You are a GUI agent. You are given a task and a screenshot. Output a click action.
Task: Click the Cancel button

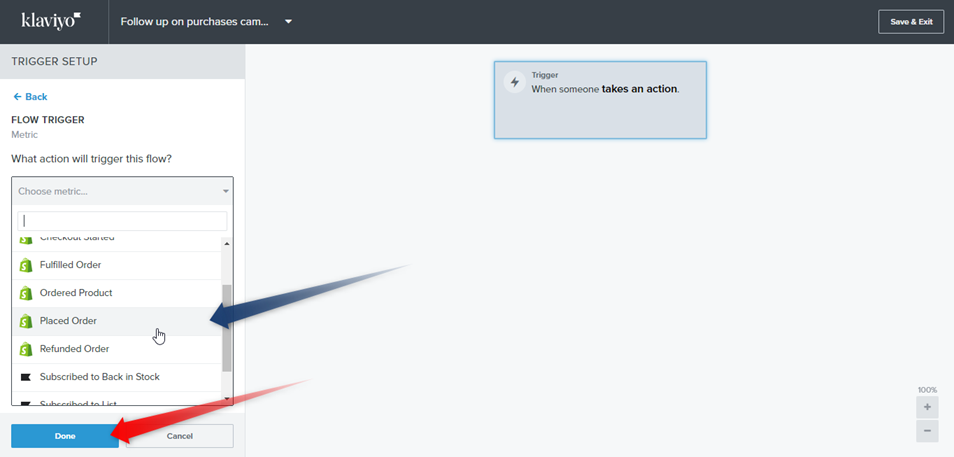point(179,436)
